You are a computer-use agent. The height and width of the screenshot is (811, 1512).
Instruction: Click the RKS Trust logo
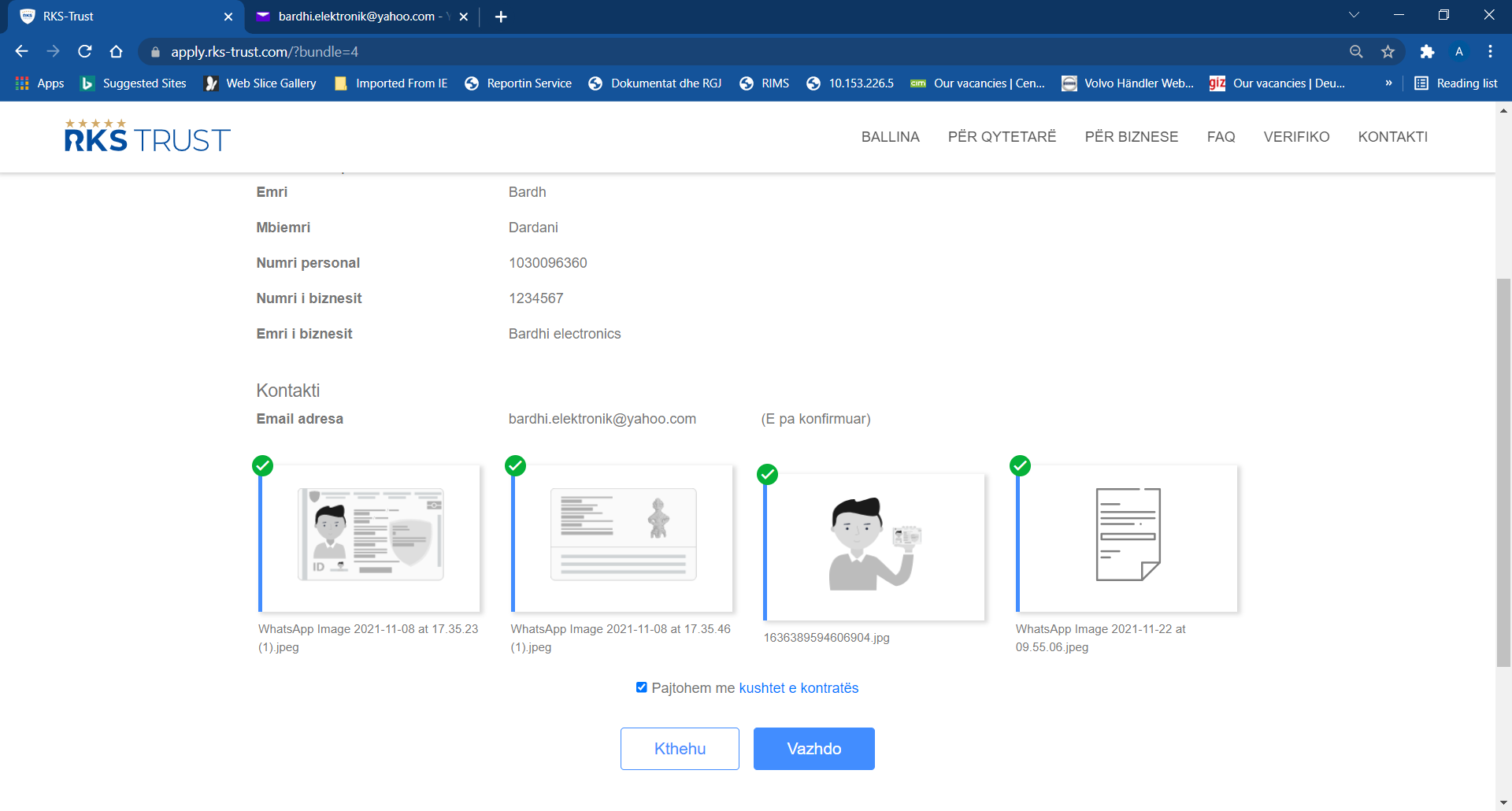pos(147,135)
